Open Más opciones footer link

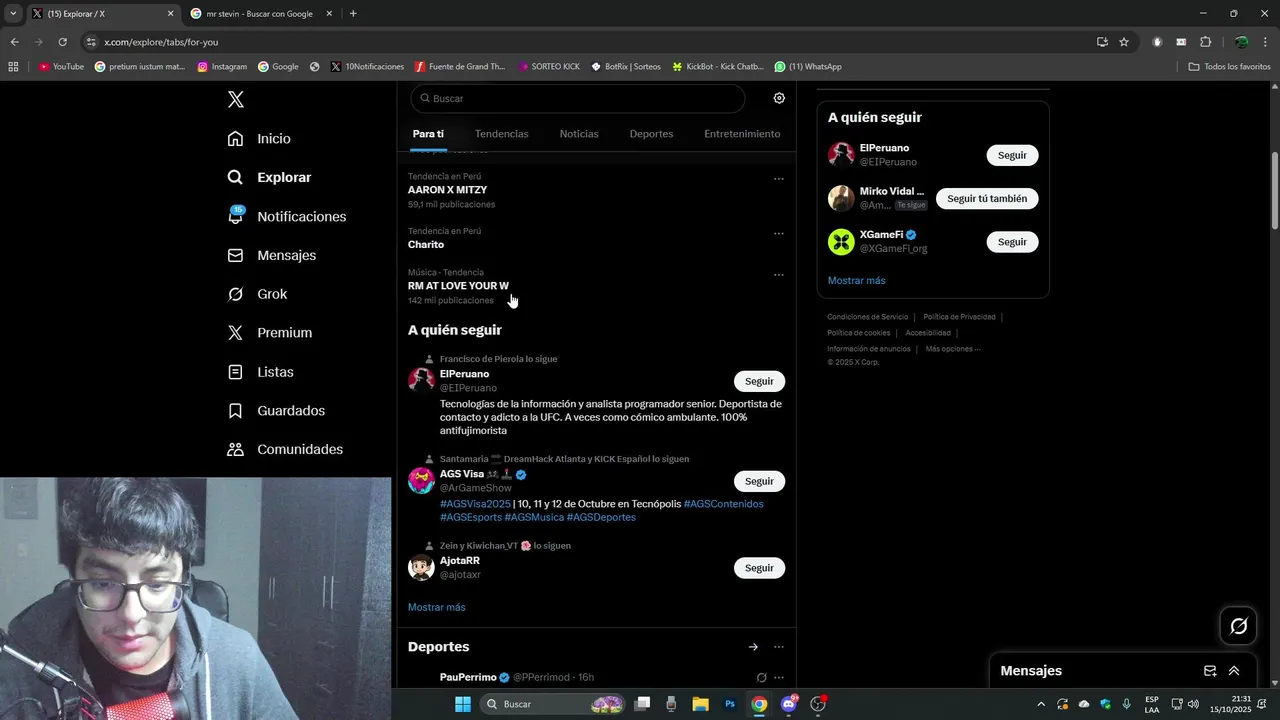pyautogui.click(x=953, y=349)
